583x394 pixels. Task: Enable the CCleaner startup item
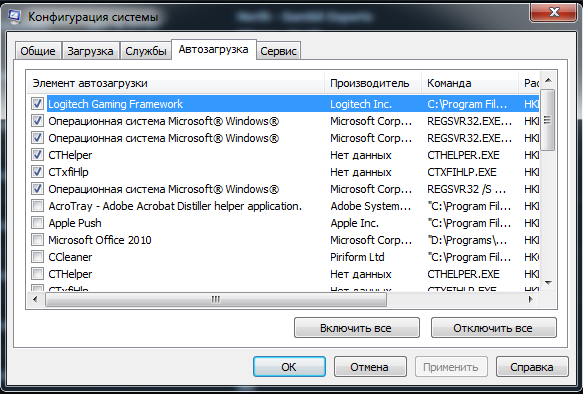37,257
